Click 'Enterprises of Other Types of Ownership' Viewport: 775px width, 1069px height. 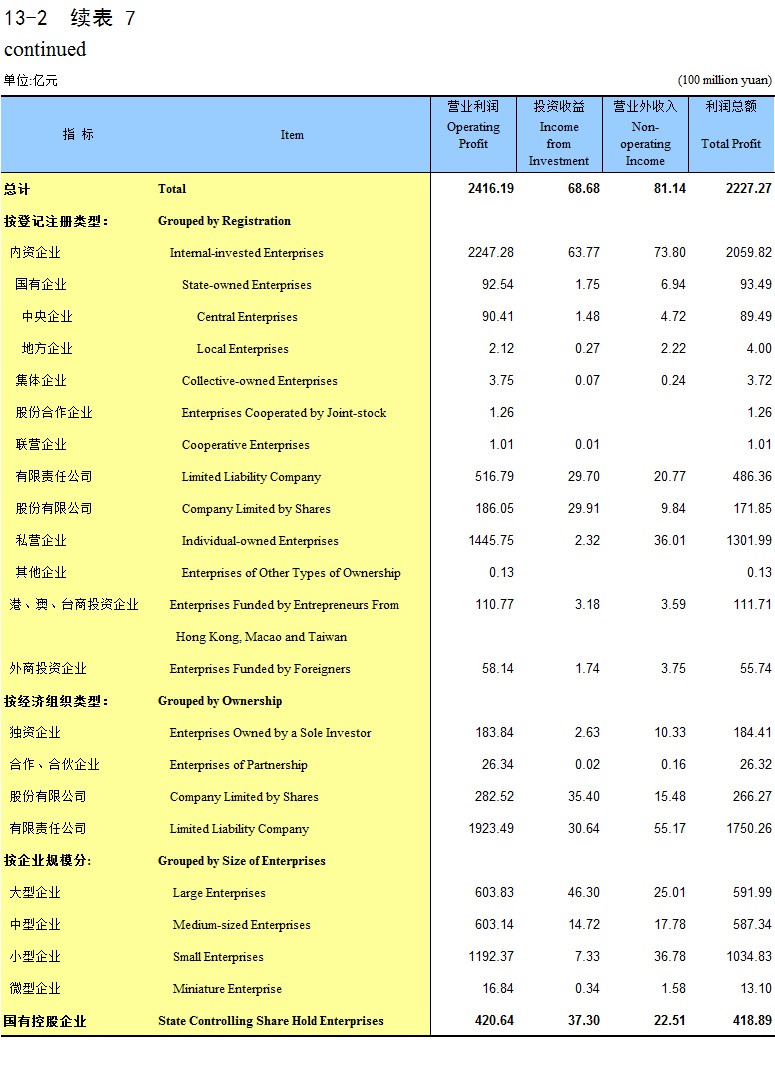coord(291,573)
